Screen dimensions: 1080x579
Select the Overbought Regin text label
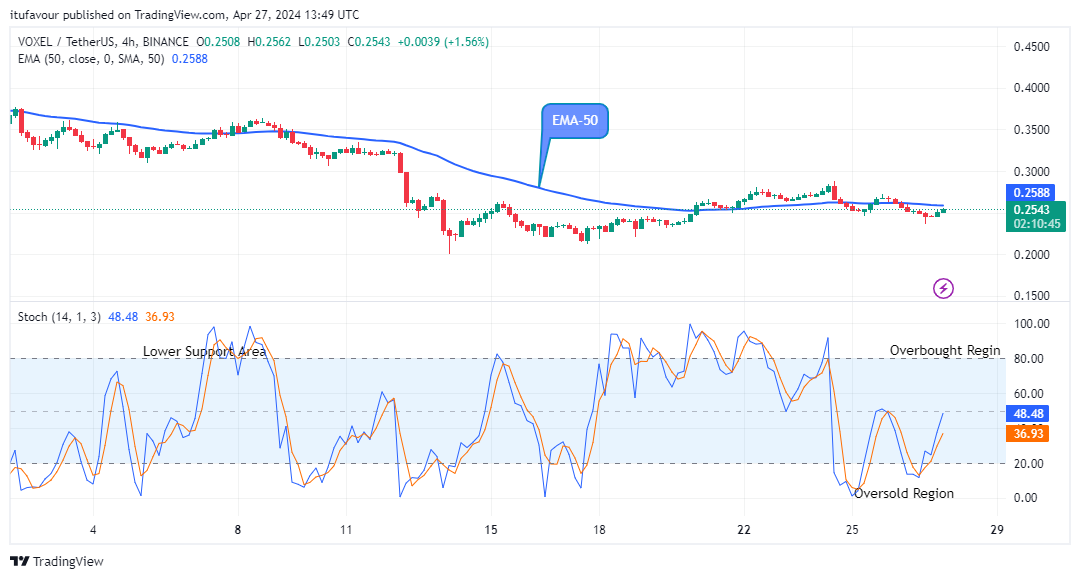(x=945, y=350)
